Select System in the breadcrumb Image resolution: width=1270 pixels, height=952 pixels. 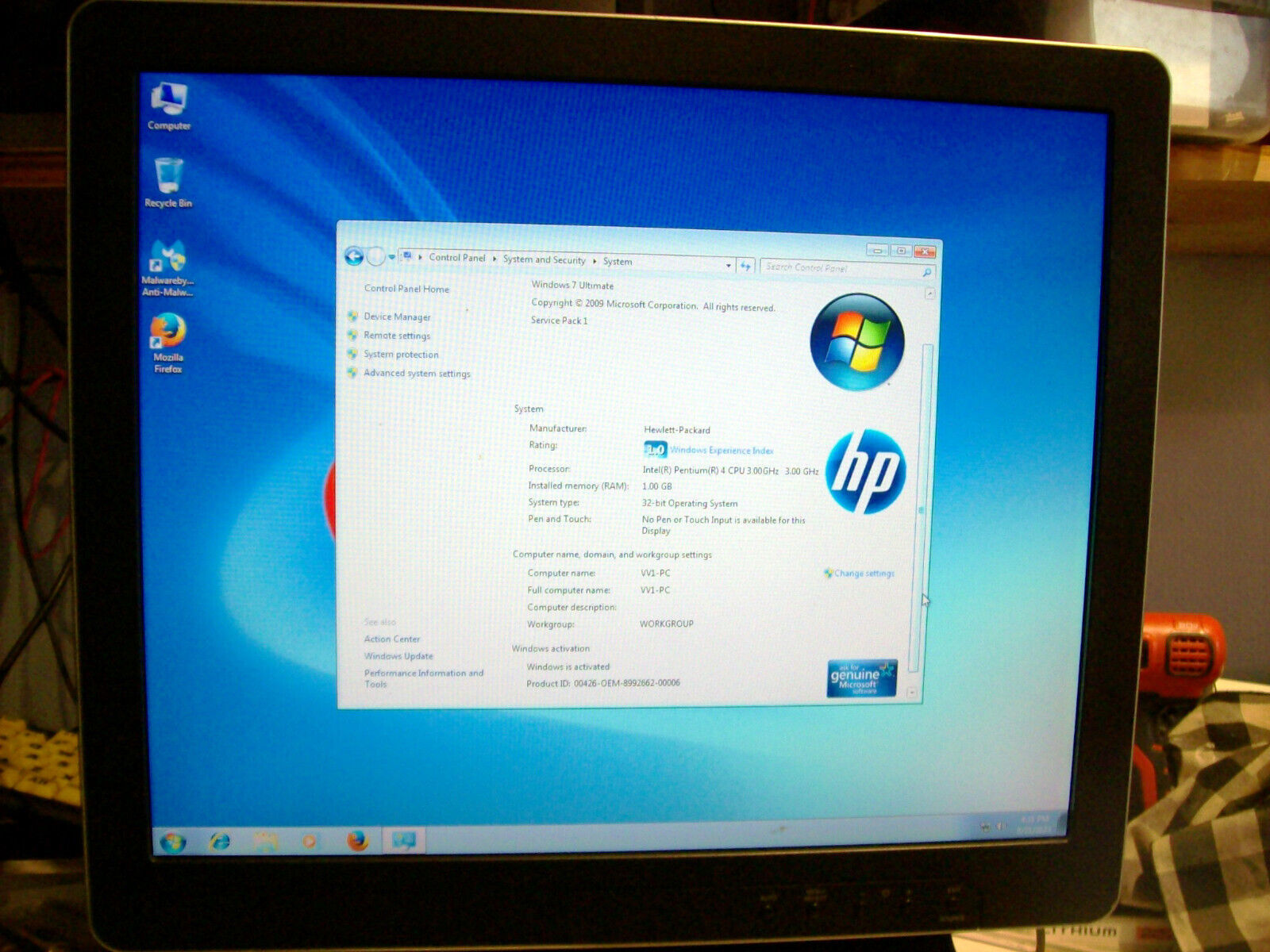coord(618,261)
